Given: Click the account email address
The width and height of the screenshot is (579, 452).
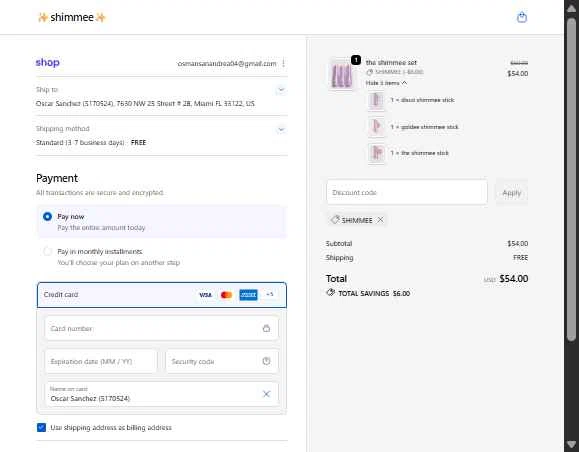Looking at the screenshot, I should tap(227, 64).
